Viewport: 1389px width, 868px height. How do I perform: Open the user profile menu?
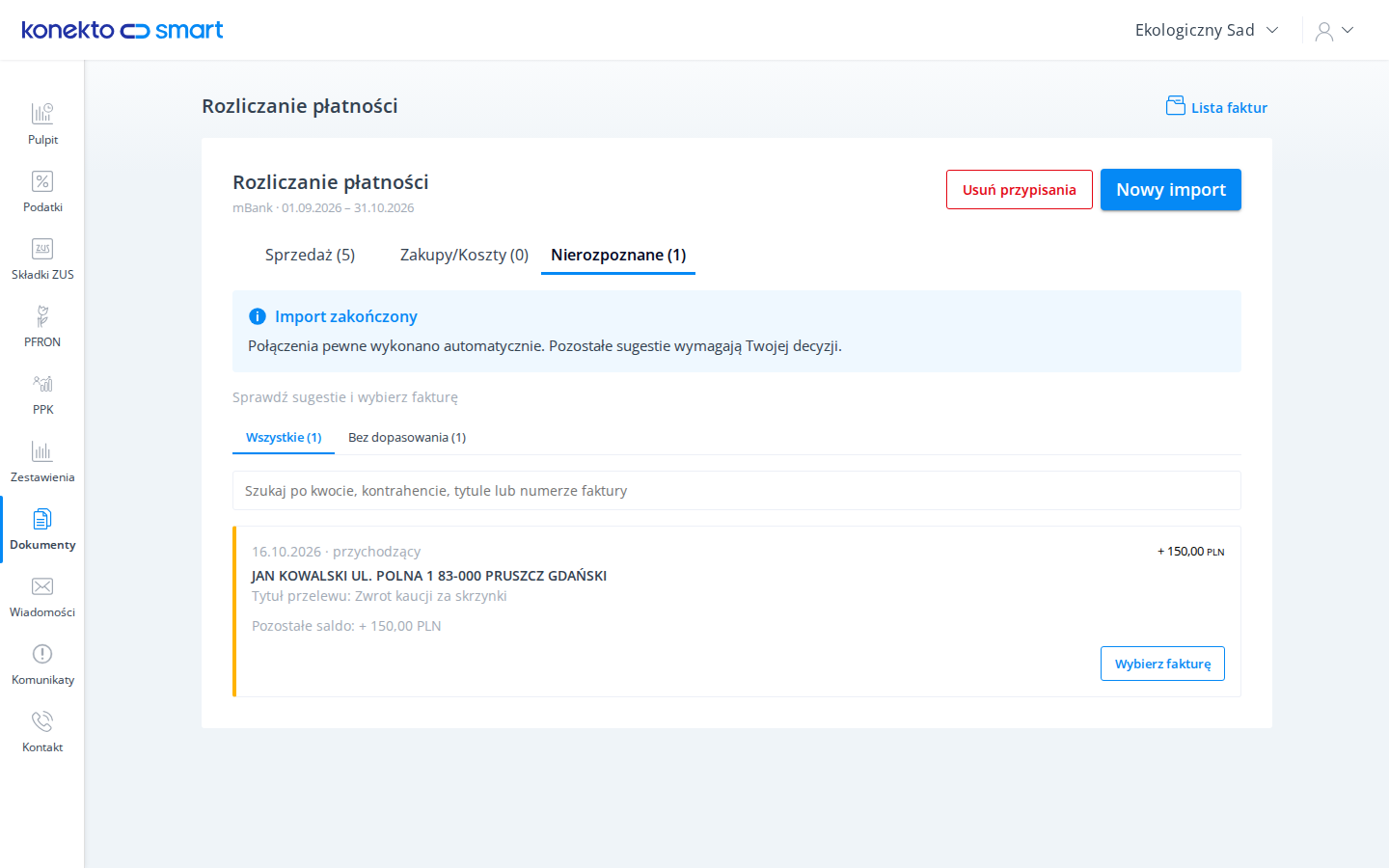click(1335, 31)
